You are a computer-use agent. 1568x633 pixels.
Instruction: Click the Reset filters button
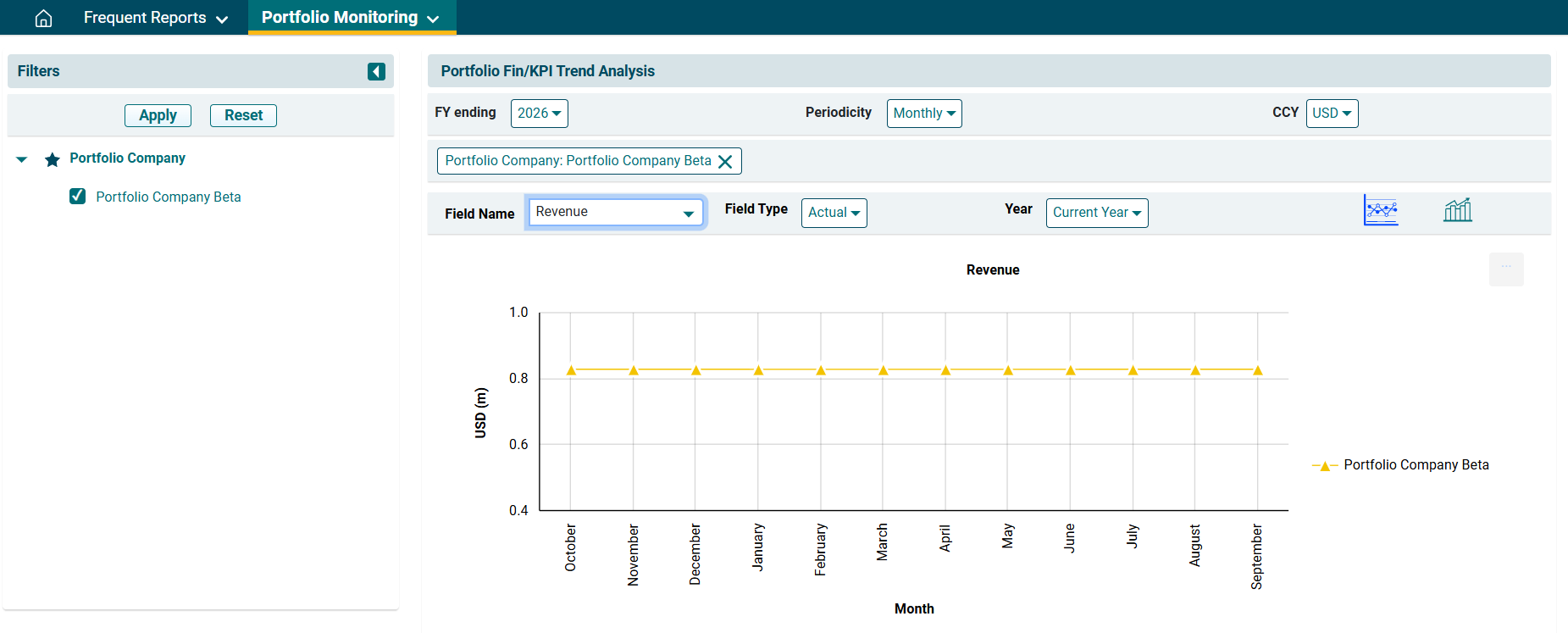point(243,115)
